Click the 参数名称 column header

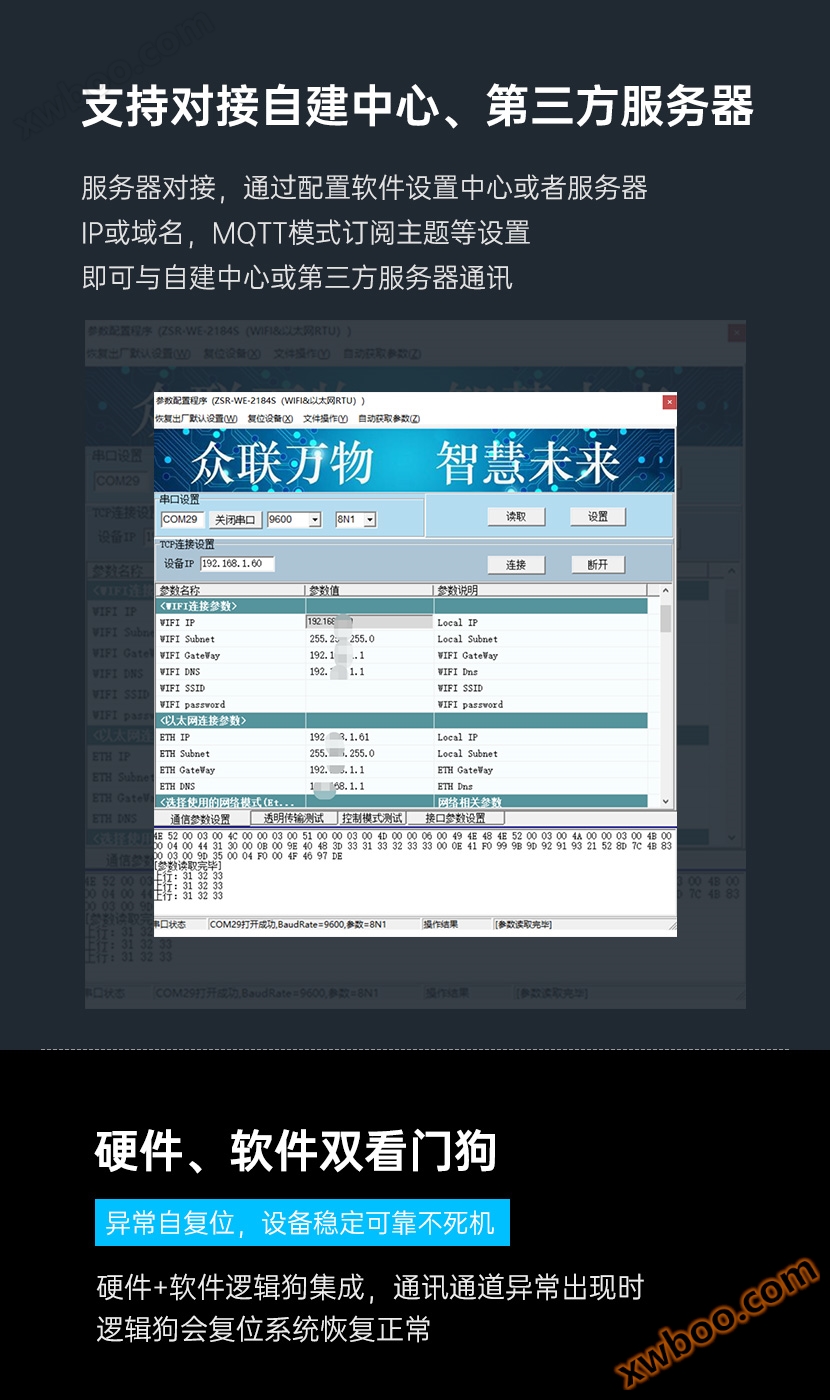click(x=230, y=591)
